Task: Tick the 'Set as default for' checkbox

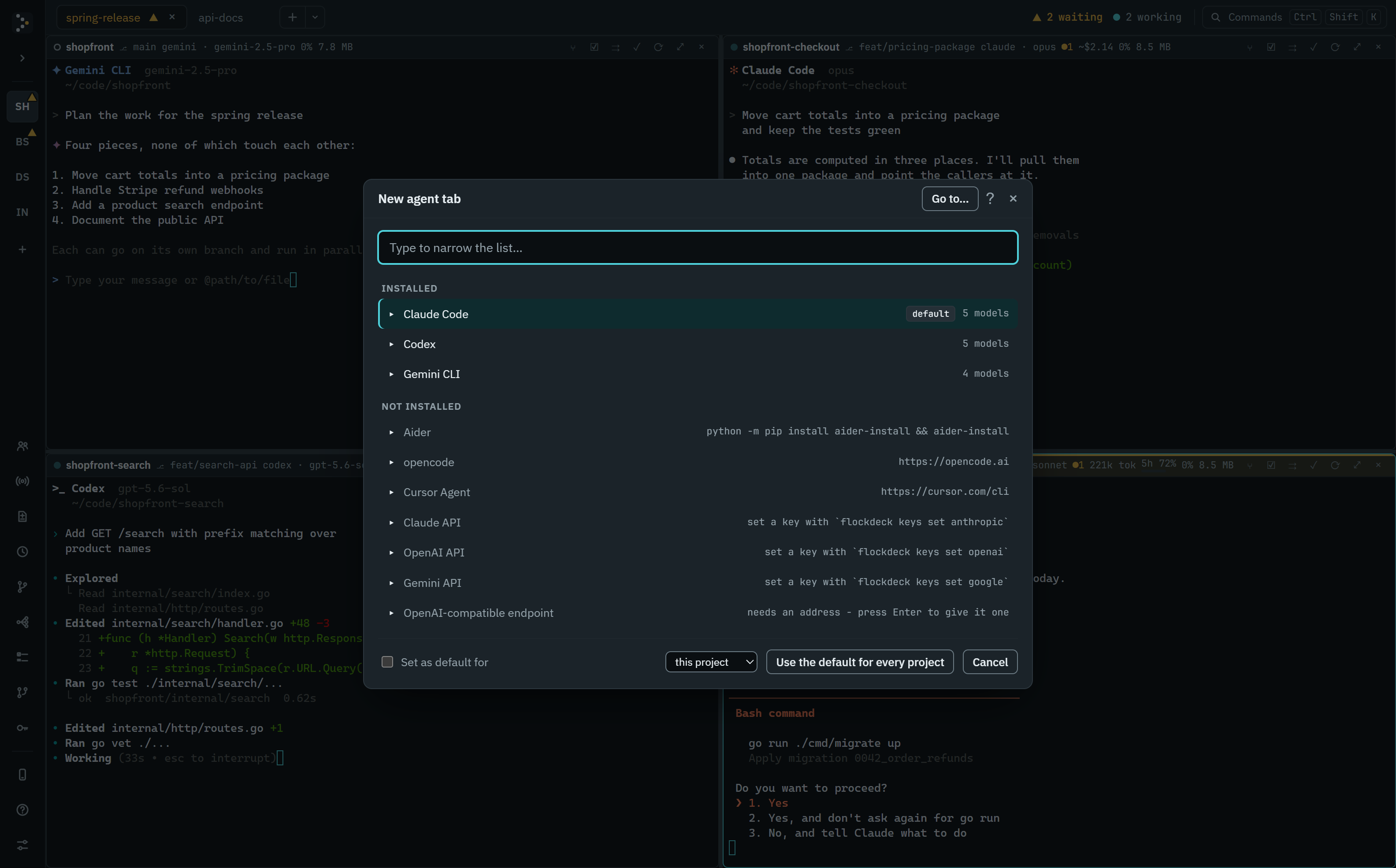Action: point(387,662)
